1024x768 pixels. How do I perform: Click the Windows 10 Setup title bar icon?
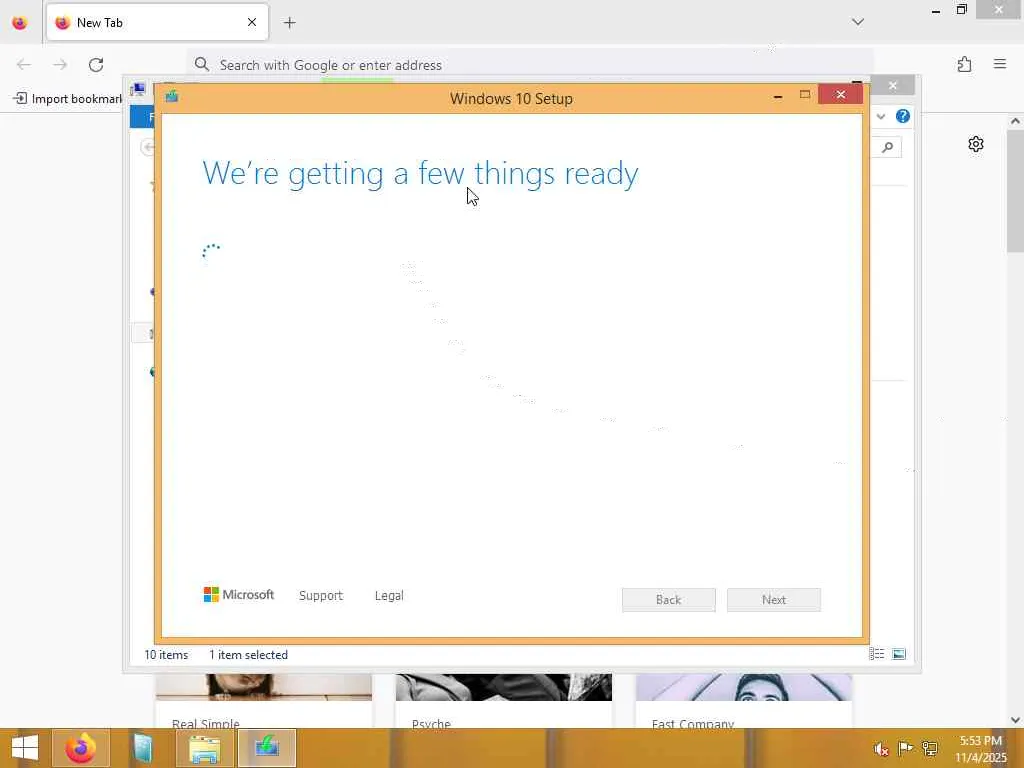click(172, 97)
